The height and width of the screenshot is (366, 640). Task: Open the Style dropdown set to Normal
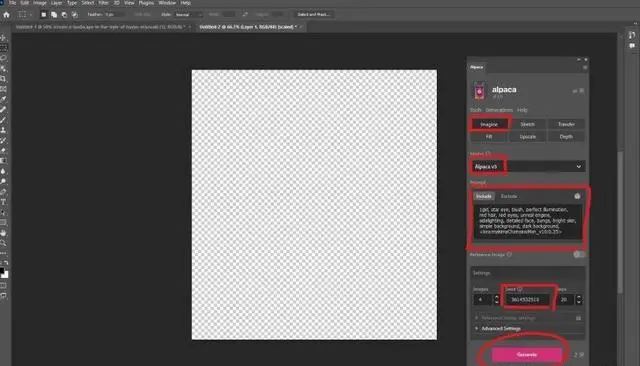tap(188, 15)
